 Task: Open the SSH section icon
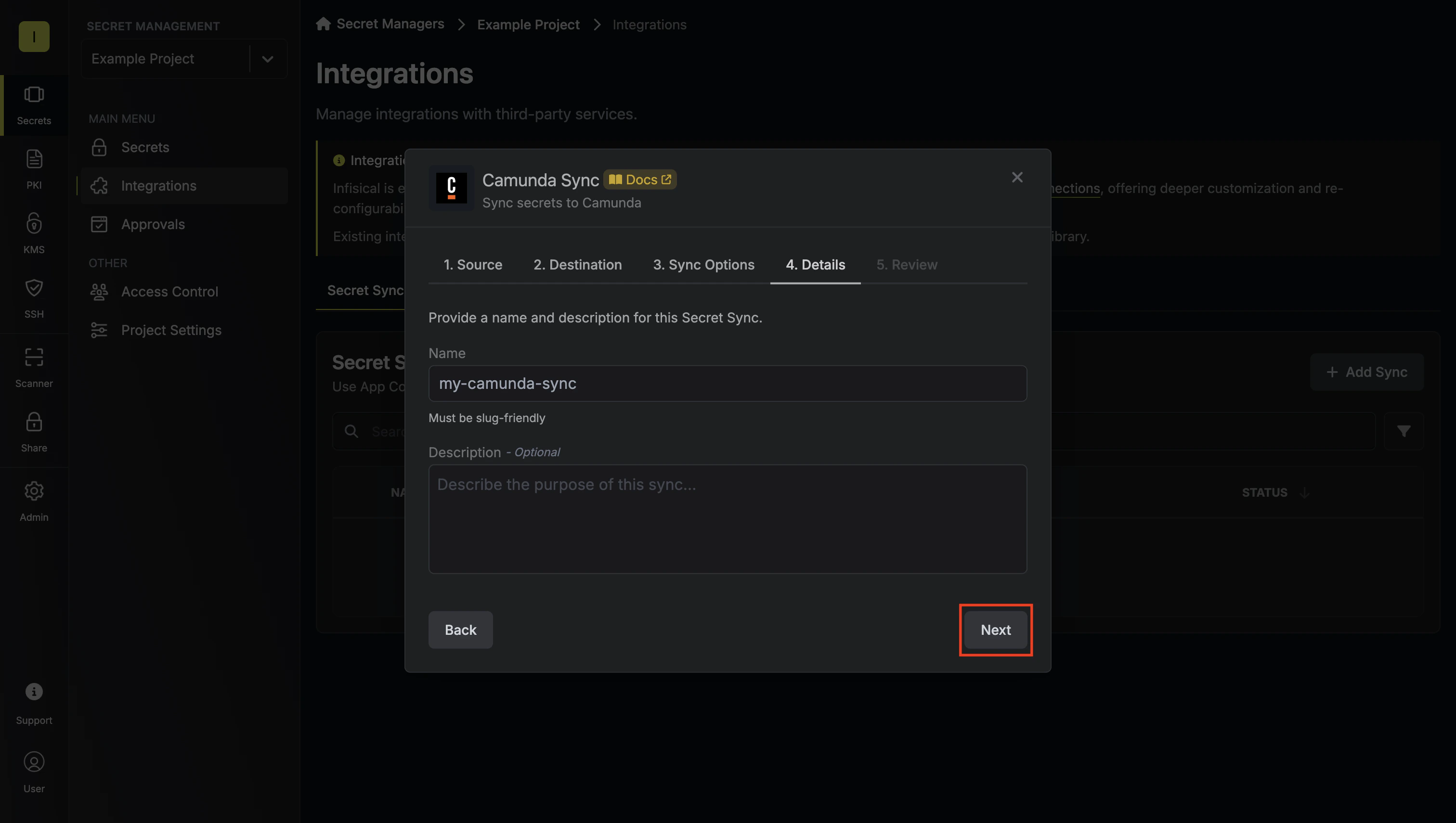coord(34,288)
